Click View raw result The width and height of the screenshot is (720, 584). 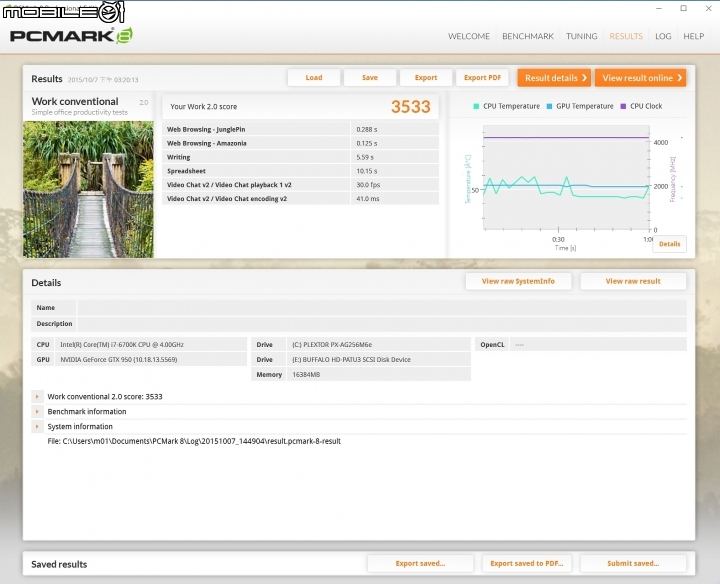(x=633, y=281)
